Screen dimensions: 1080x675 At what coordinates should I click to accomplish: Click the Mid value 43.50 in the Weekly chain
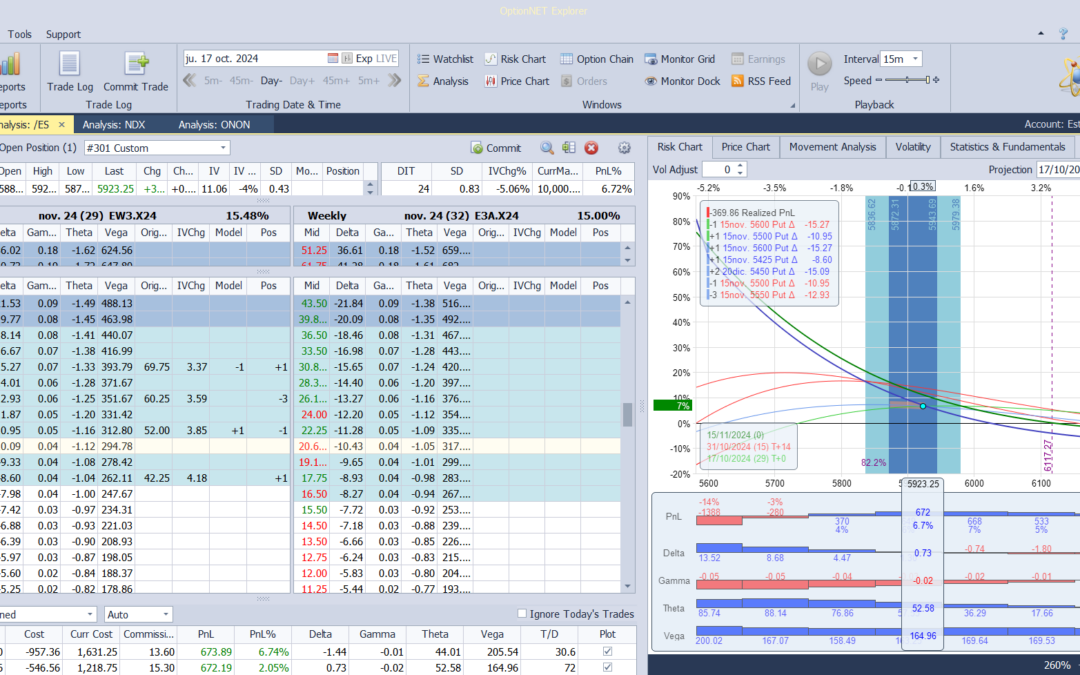tap(313, 303)
